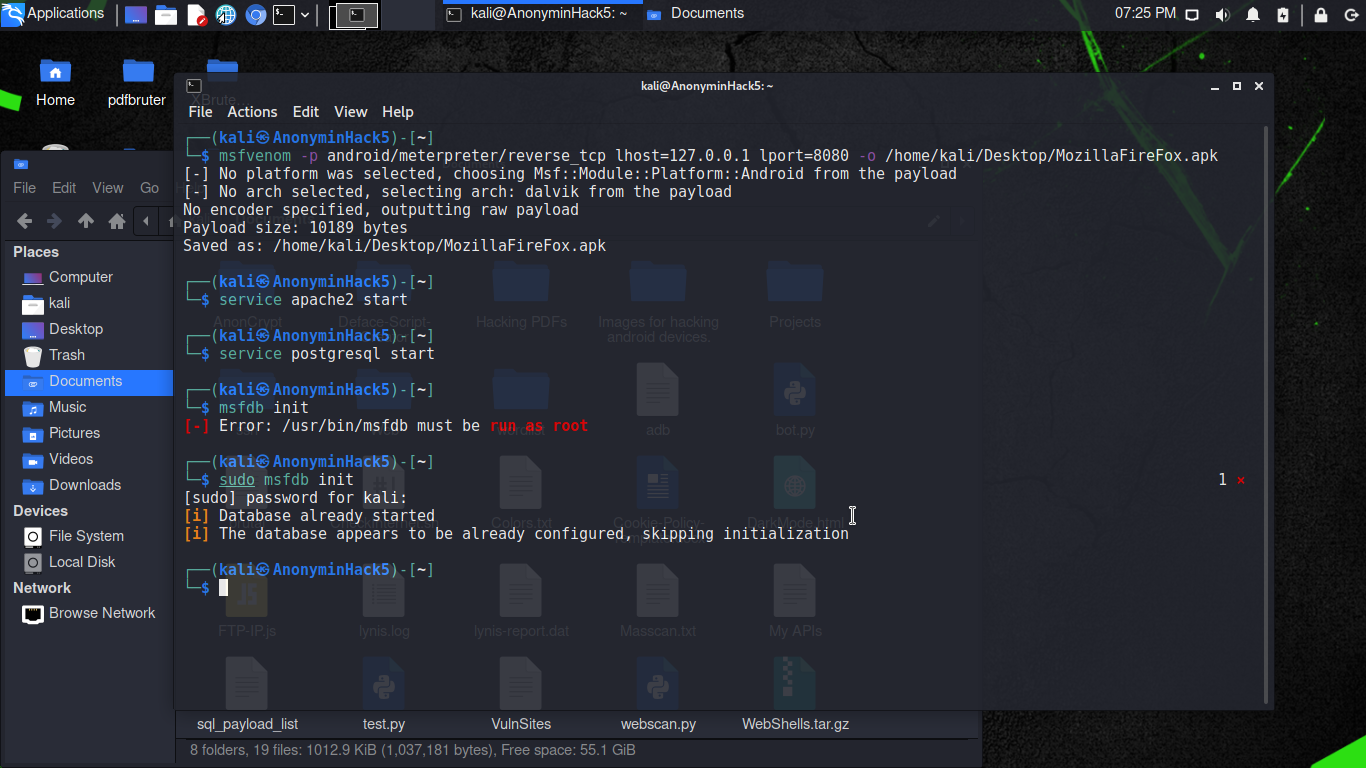1366x768 pixels.
Task: Click the terminal prompt input cursor
Action: (224, 588)
